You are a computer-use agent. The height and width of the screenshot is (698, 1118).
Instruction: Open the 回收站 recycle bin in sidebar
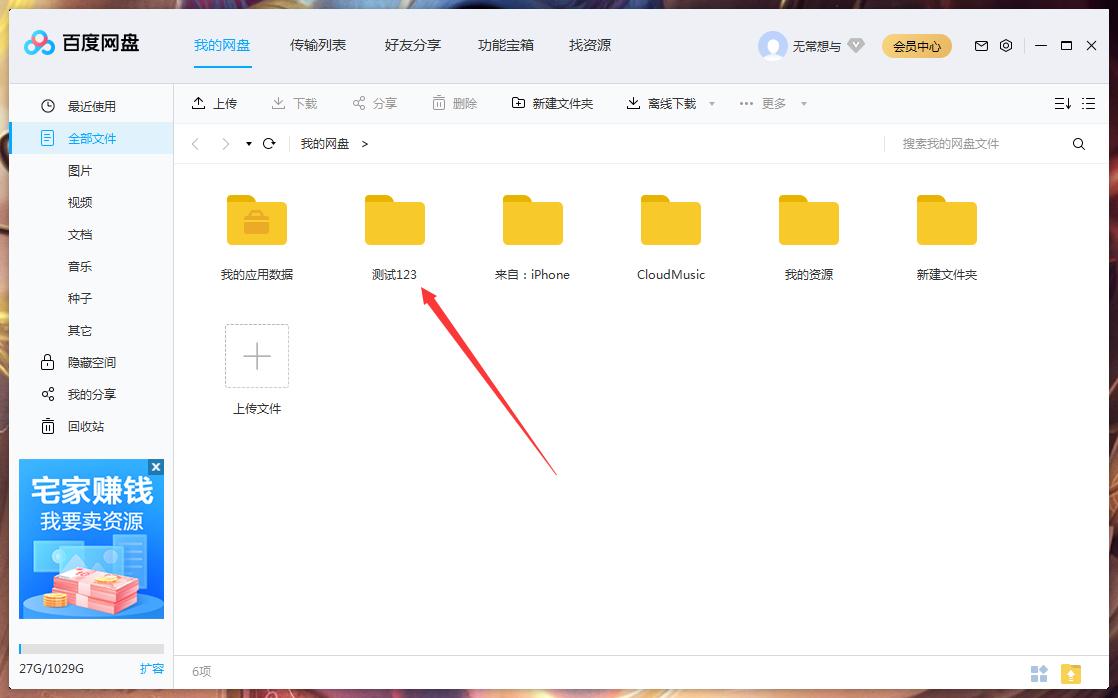[x=48, y=426]
